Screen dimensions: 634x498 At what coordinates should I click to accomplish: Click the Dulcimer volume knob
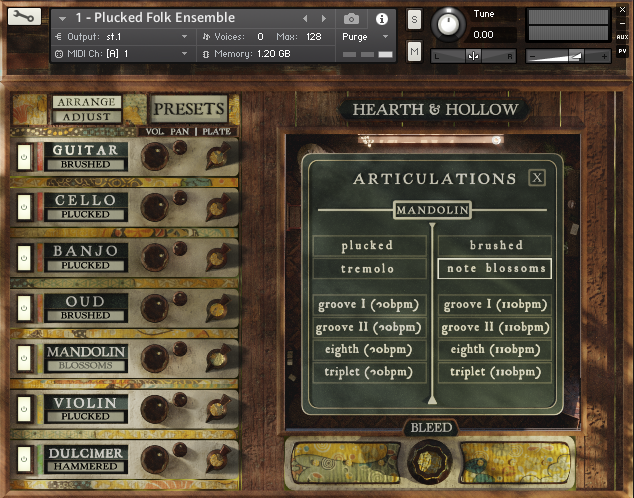coord(155,459)
